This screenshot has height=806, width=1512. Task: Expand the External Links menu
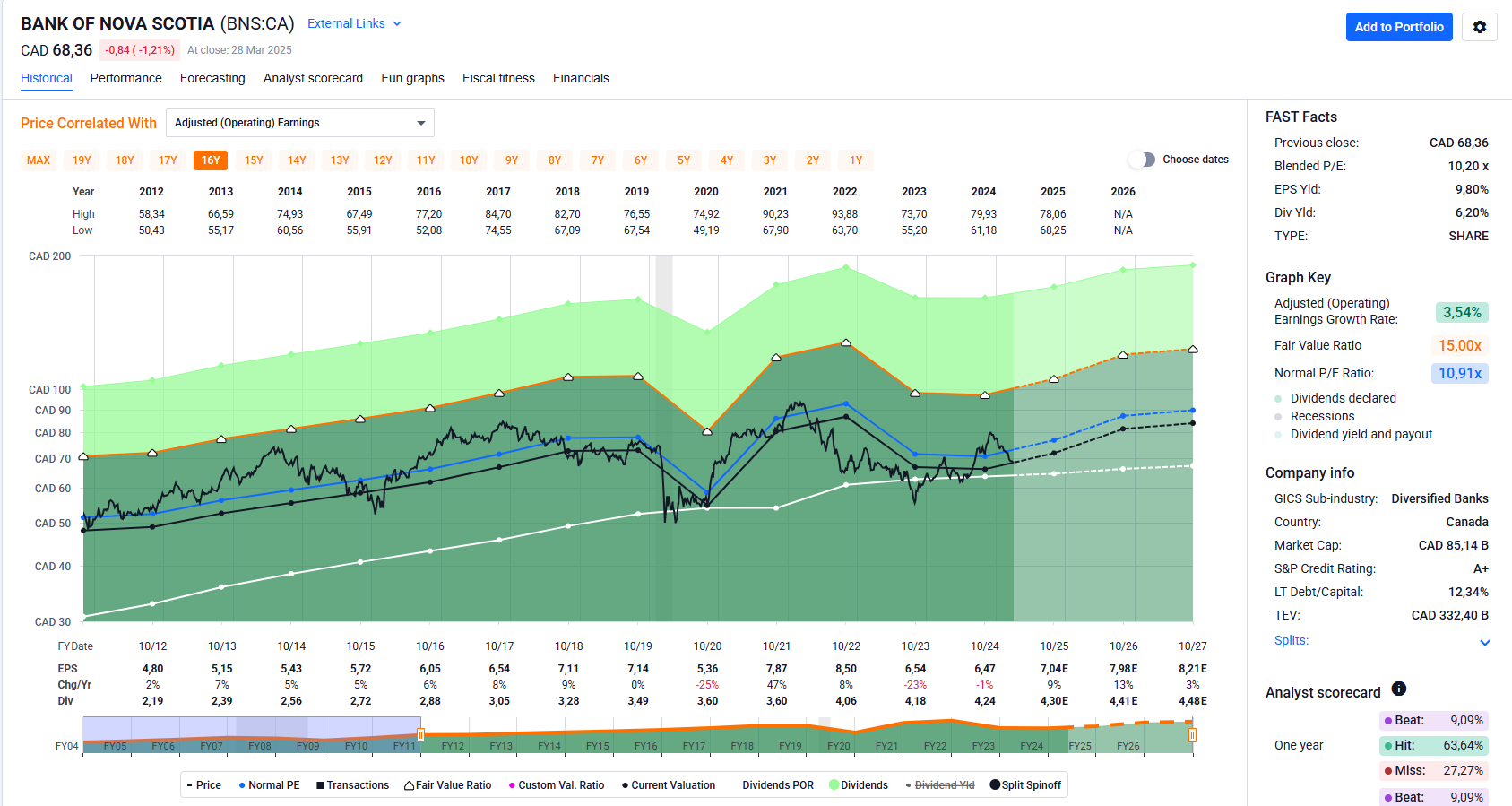(x=354, y=24)
